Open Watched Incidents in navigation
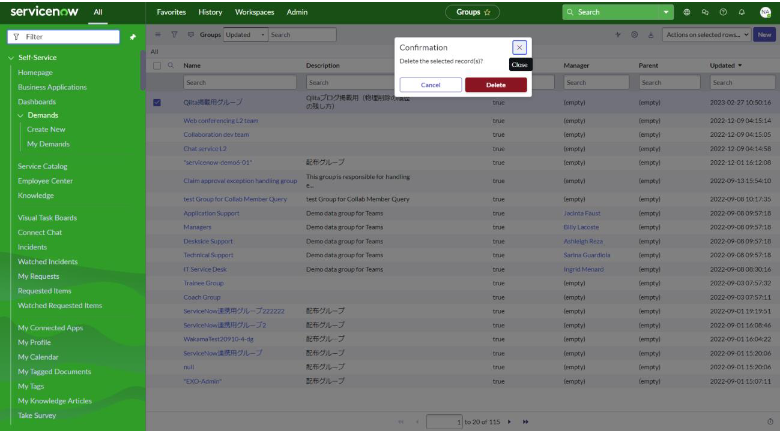Image resolution: width=781 pixels, height=433 pixels. tap(48, 262)
